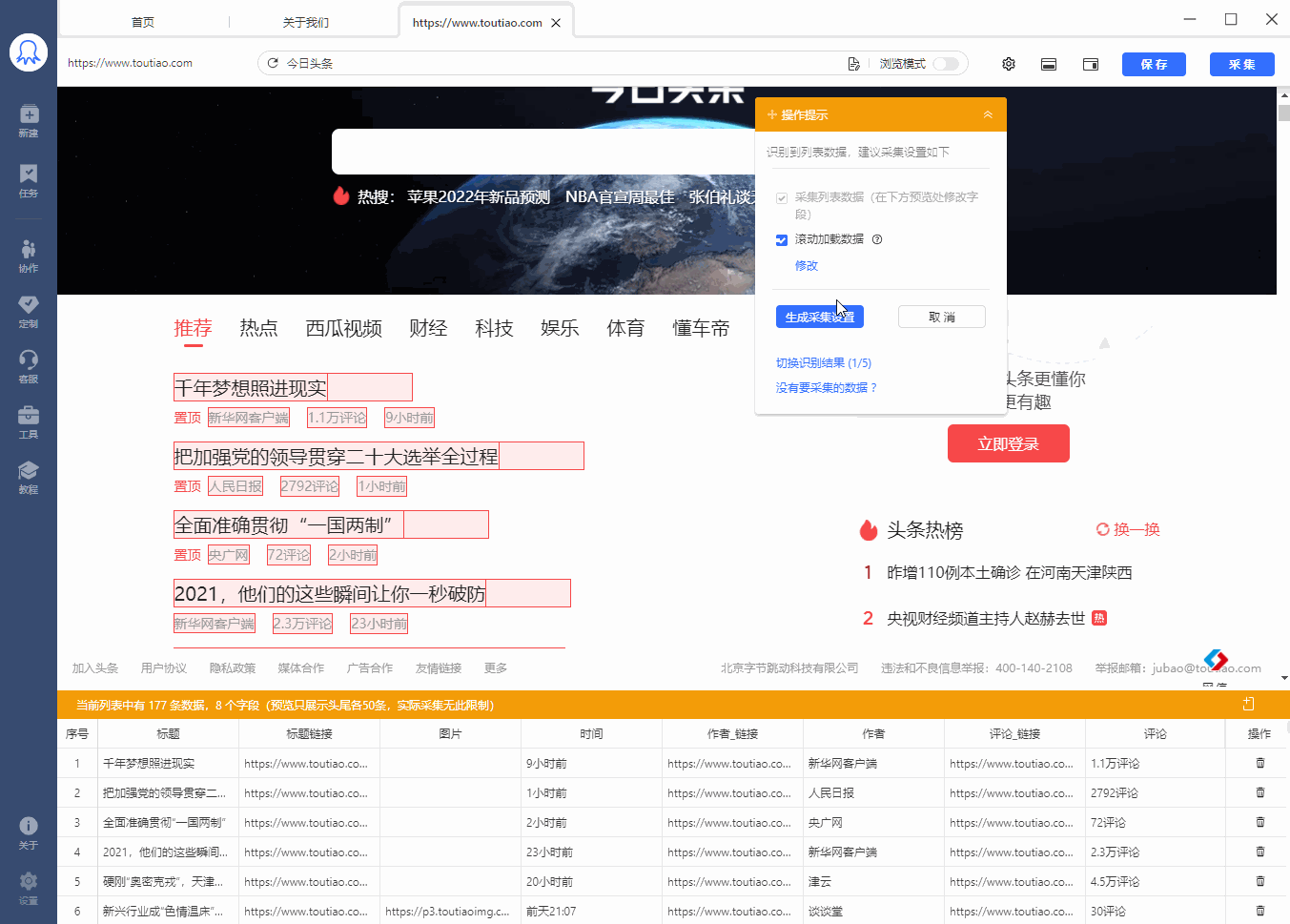Select the 财经 category tab
This screenshot has height=924, width=1290.
[428, 328]
